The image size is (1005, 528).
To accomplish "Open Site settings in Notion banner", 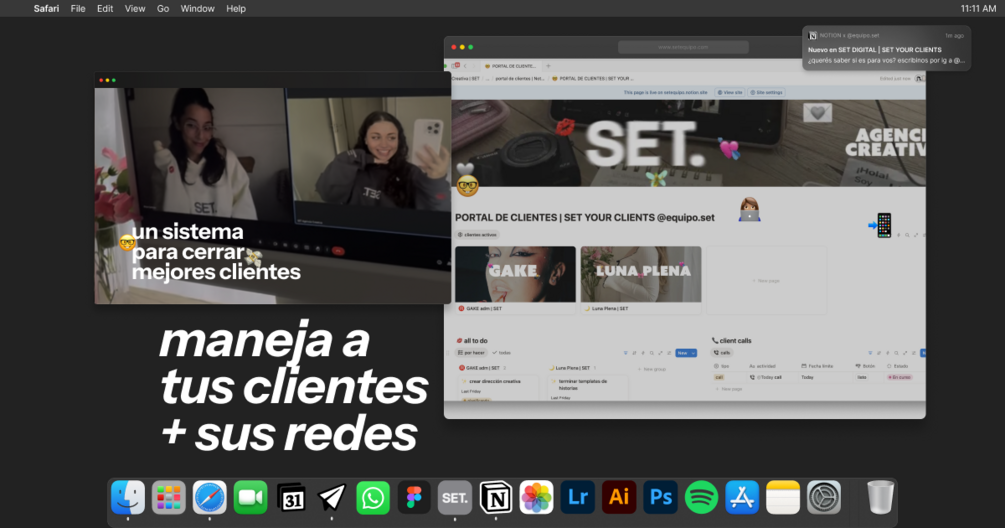I will (767, 92).
